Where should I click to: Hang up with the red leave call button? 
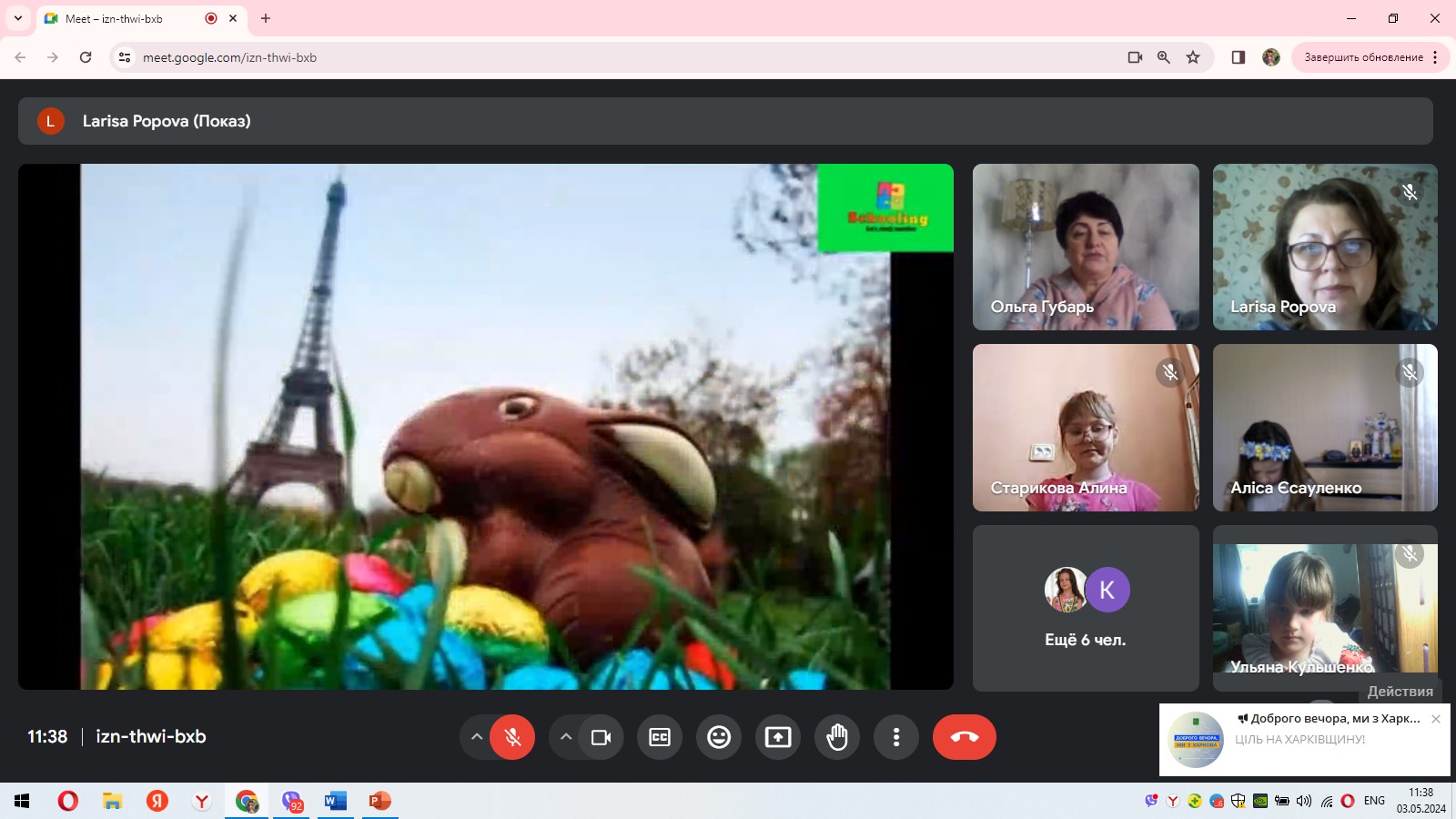pyautogui.click(x=964, y=737)
